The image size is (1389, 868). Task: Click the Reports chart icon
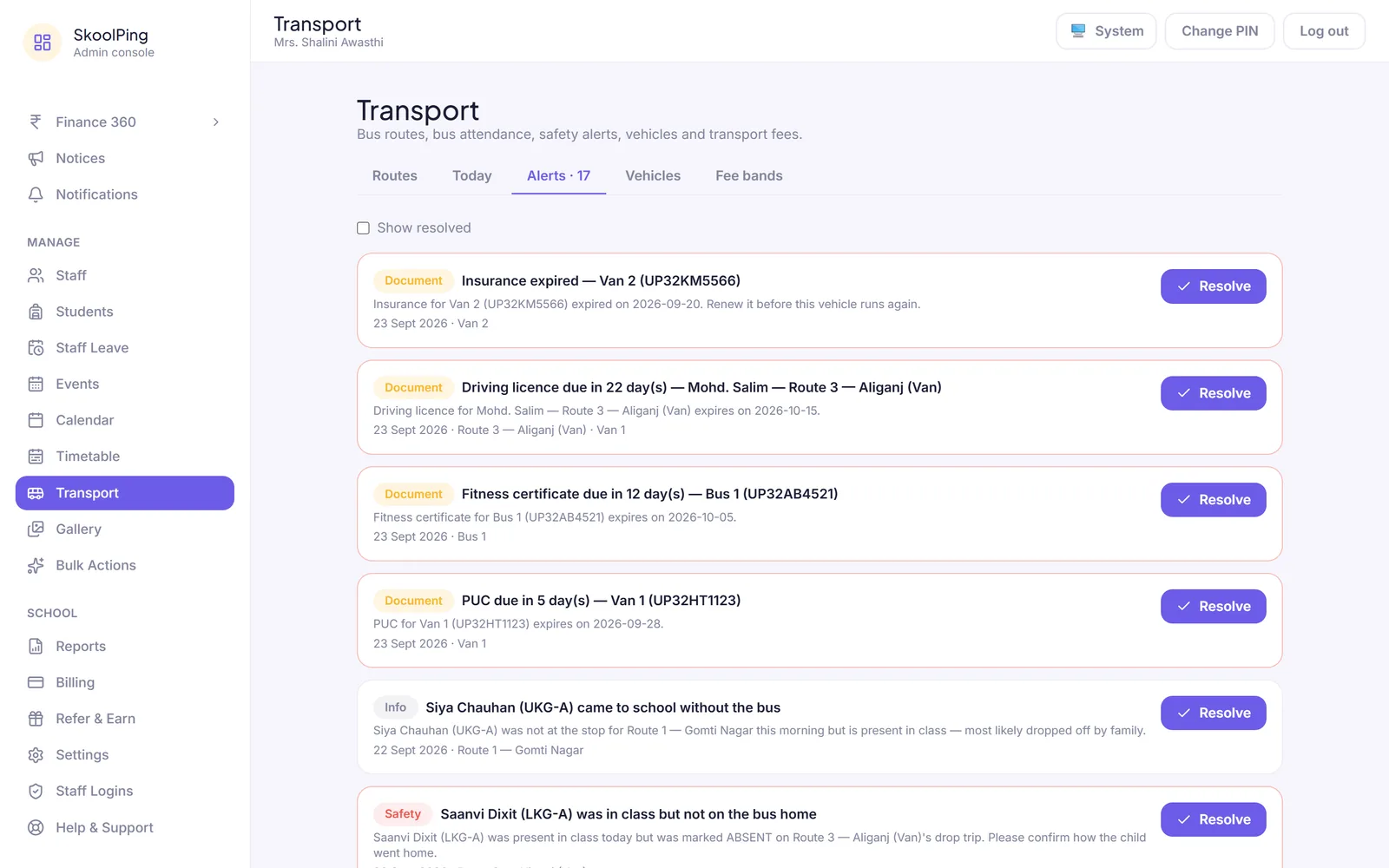tap(36, 647)
